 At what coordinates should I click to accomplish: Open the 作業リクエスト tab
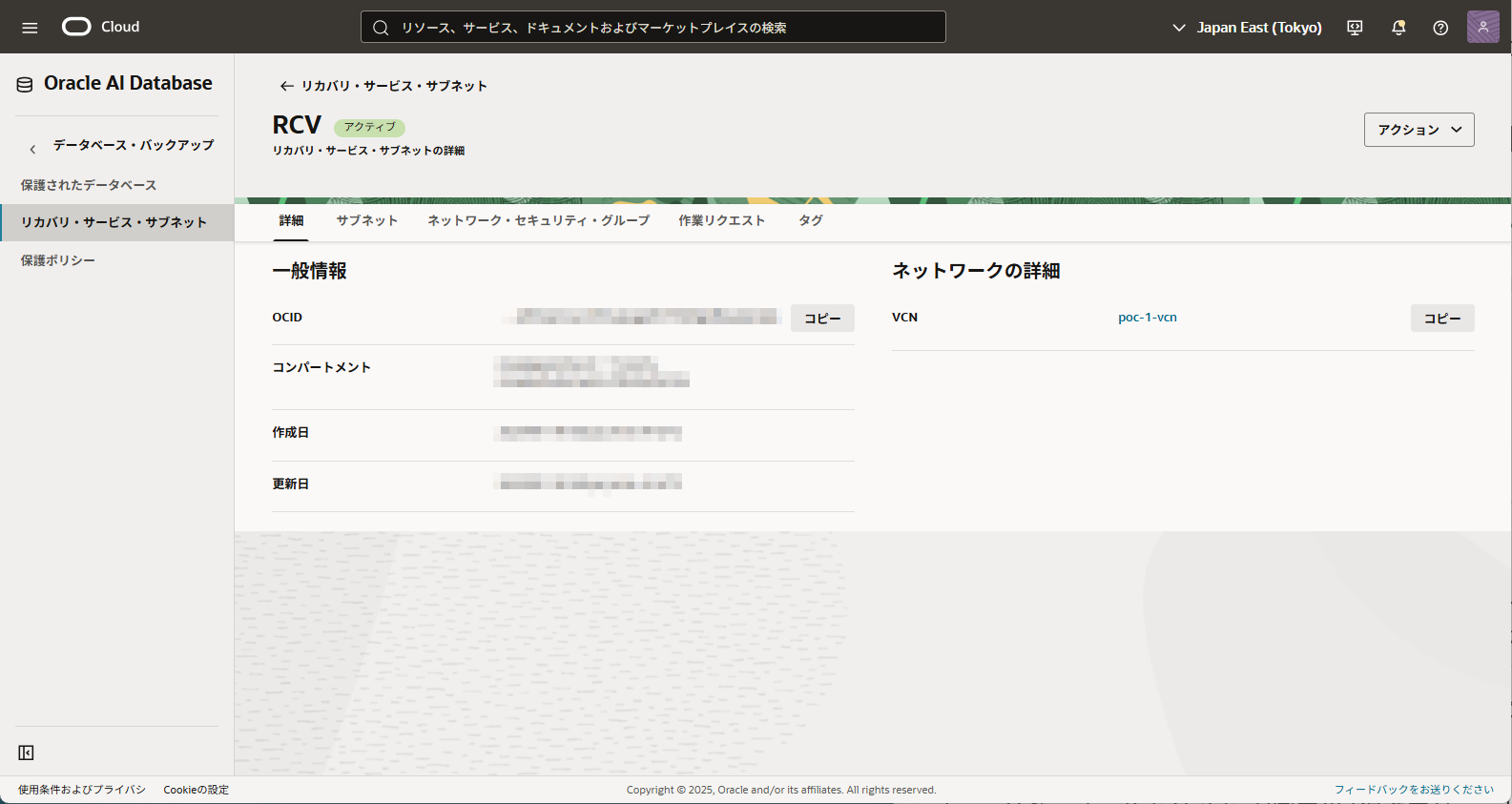pyautogui.click(x=722, y=220)
